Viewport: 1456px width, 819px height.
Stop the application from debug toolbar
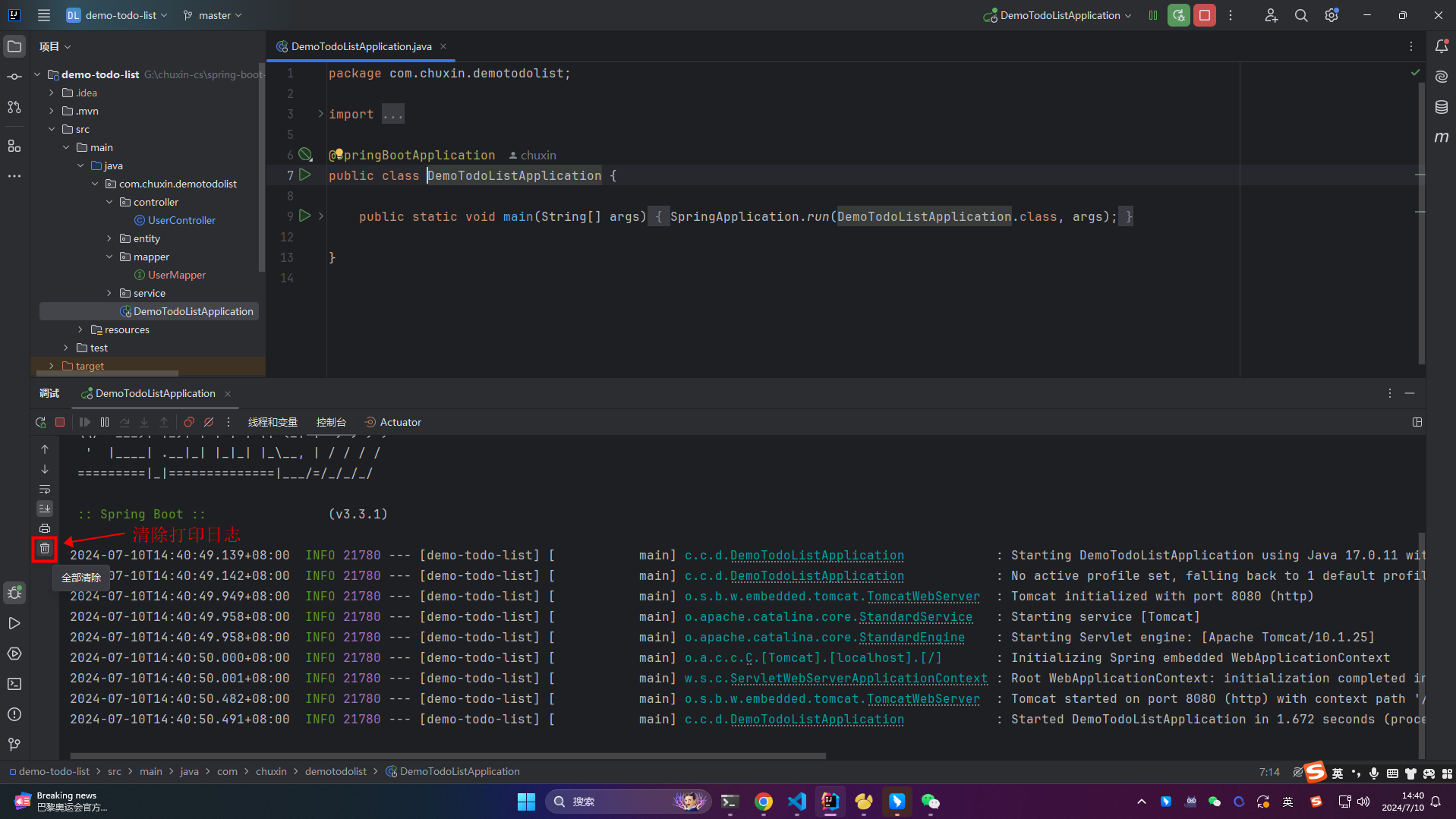[x=60, y=422]
